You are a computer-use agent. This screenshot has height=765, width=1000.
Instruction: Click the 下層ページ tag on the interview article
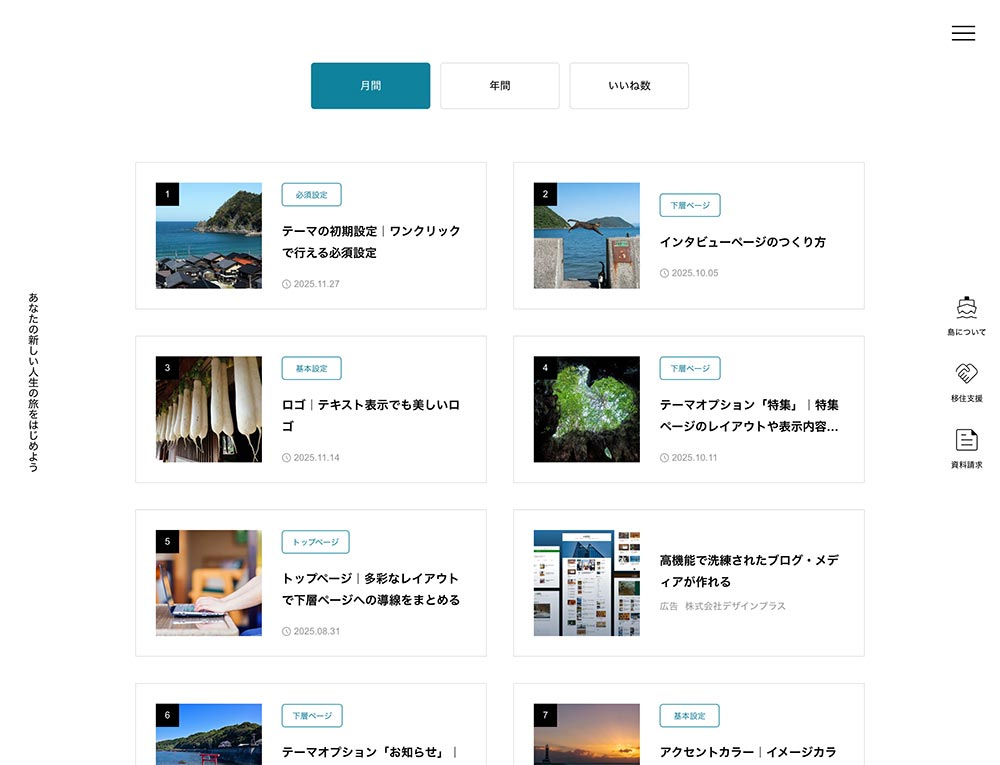click(x=690, y=205)
